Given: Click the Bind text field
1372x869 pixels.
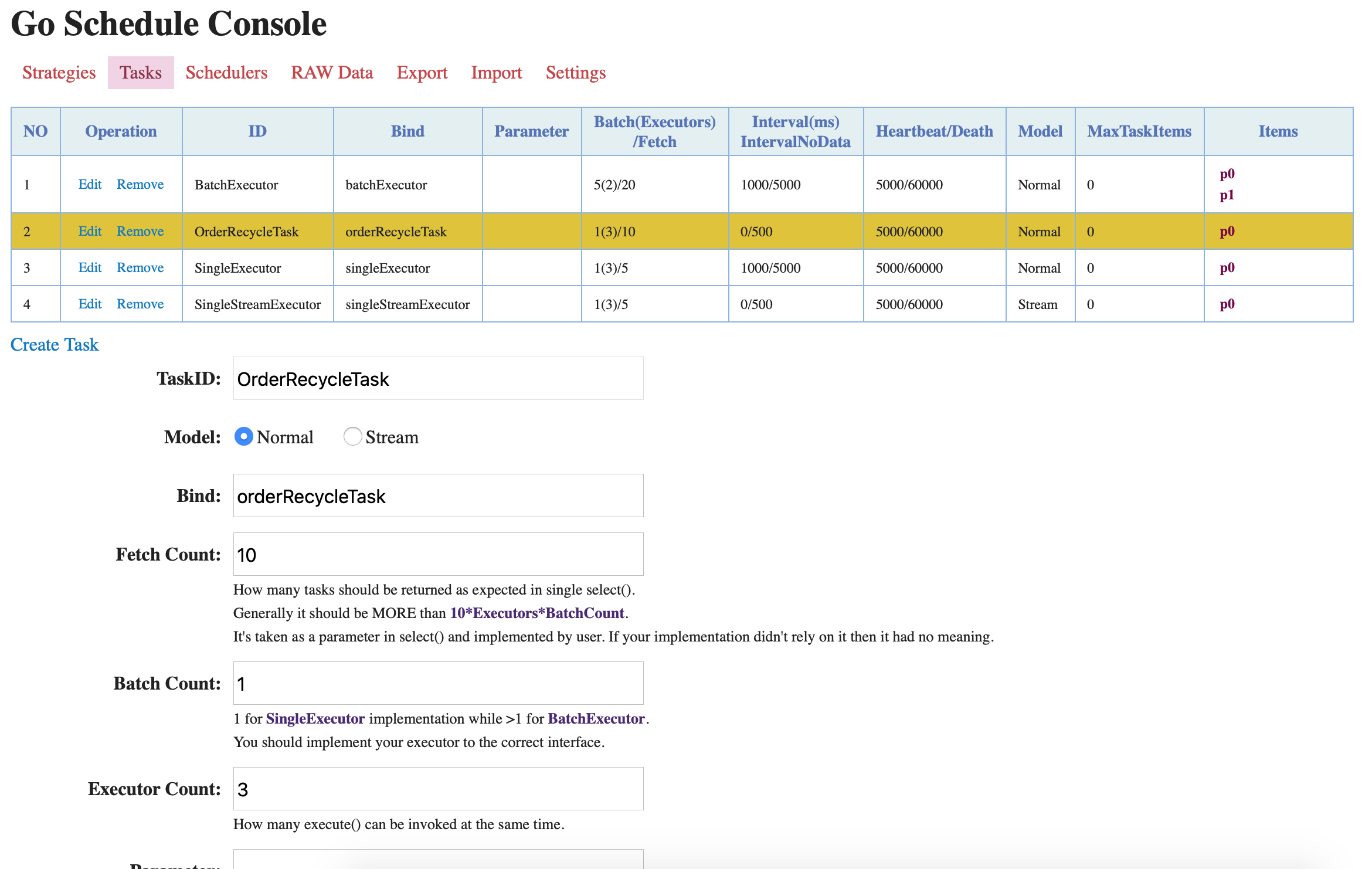Looking at the screenshot, I should point(438,496).
